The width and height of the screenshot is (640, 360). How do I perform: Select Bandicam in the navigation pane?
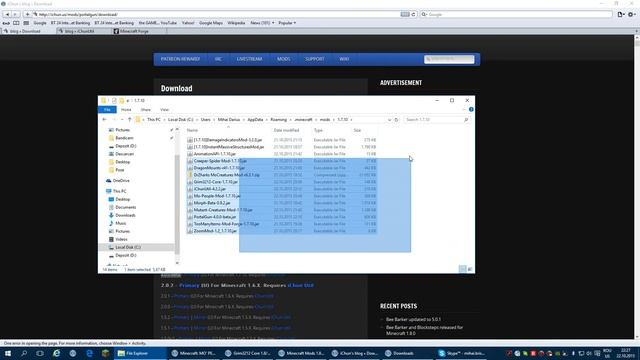coord(124,138)
